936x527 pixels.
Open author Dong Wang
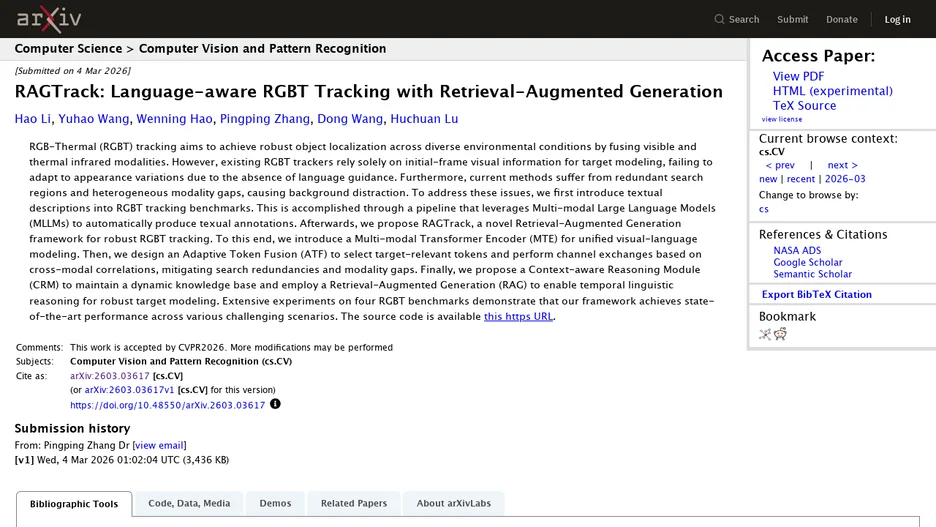(x=350, y=119)
